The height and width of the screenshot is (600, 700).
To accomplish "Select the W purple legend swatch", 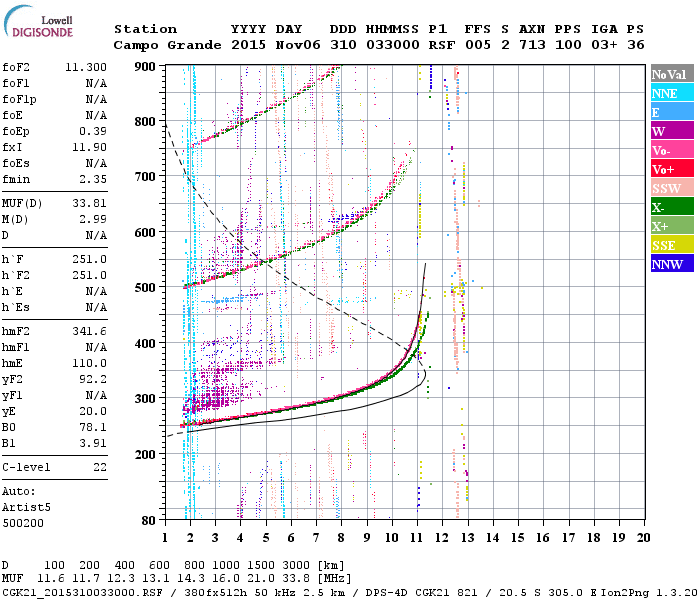I will (672, 131).
